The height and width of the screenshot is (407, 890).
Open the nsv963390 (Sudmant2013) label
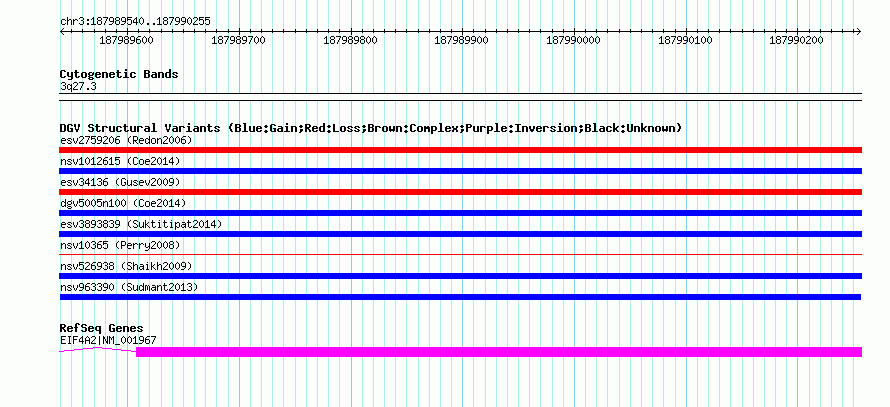[x=129, y=287]
